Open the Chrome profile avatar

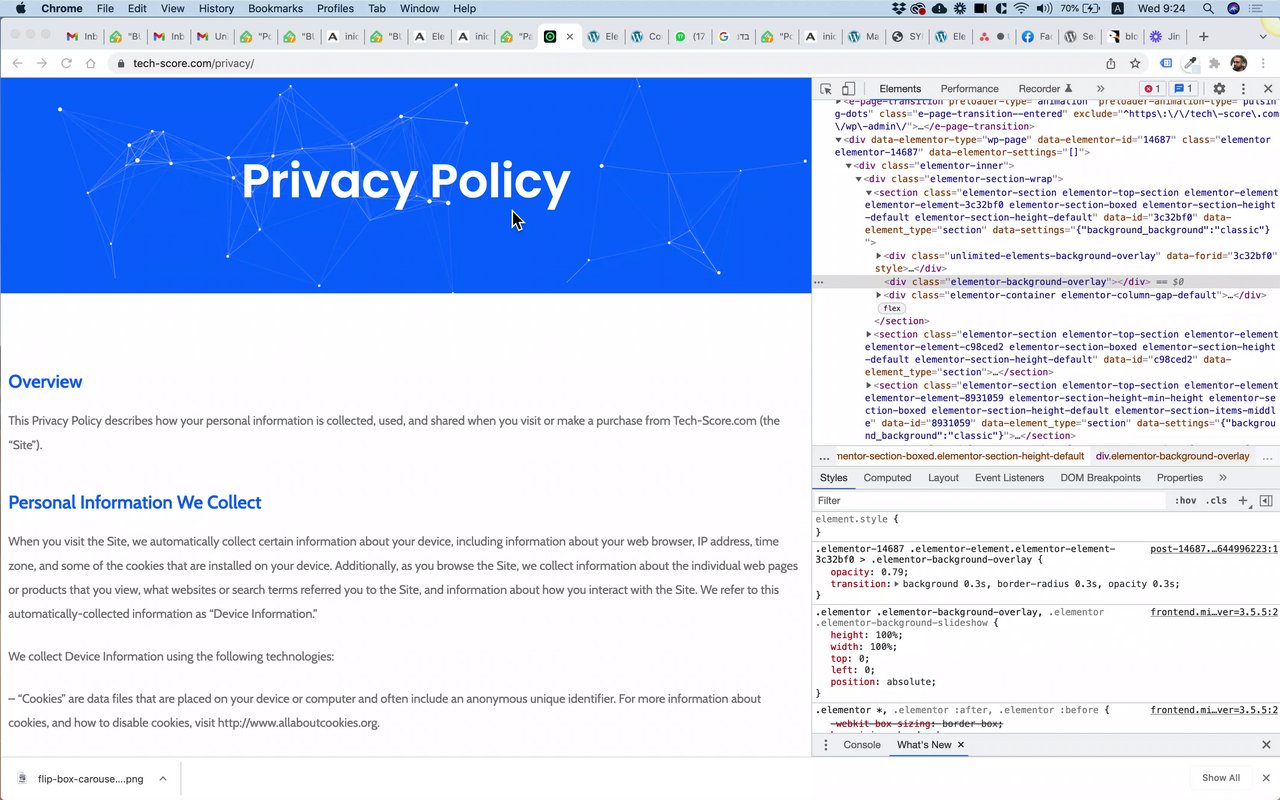pyautogui.click(x=1238, y=63)
